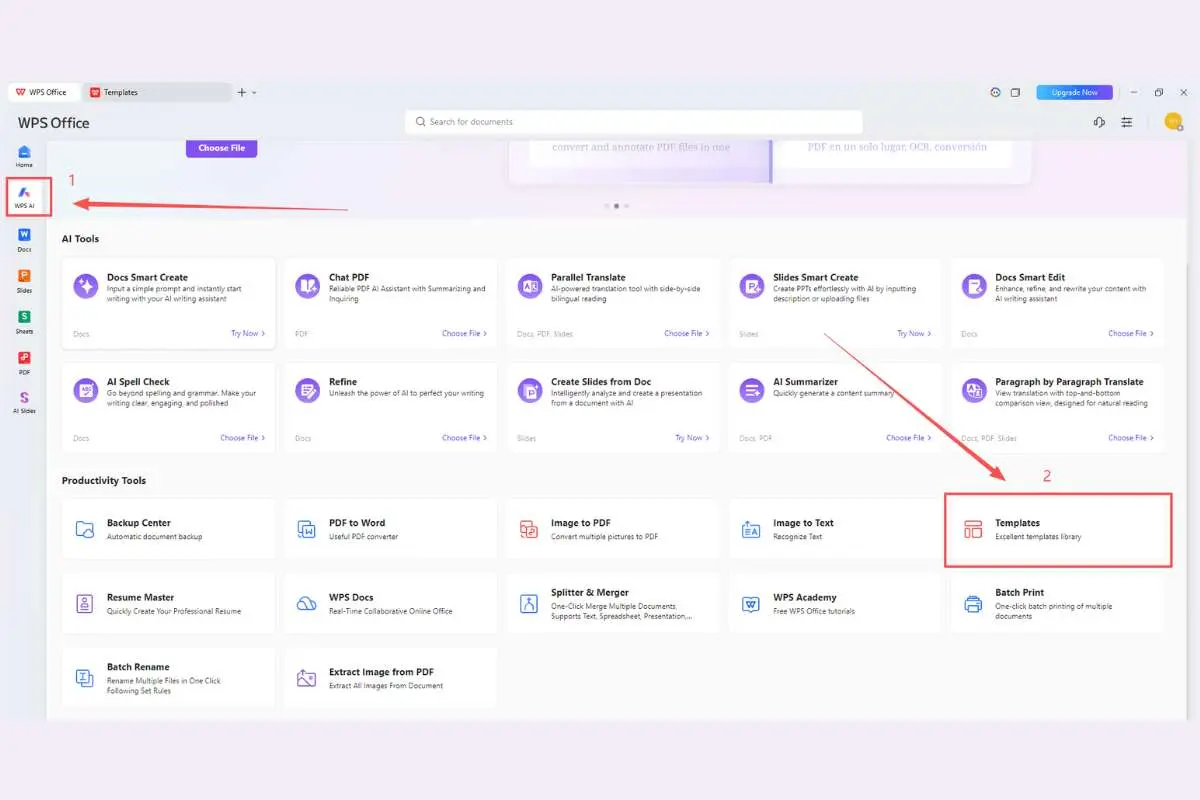Open Sheets in the left sidebar
This screenshot has height=800, width=1200.
point(24,321)
